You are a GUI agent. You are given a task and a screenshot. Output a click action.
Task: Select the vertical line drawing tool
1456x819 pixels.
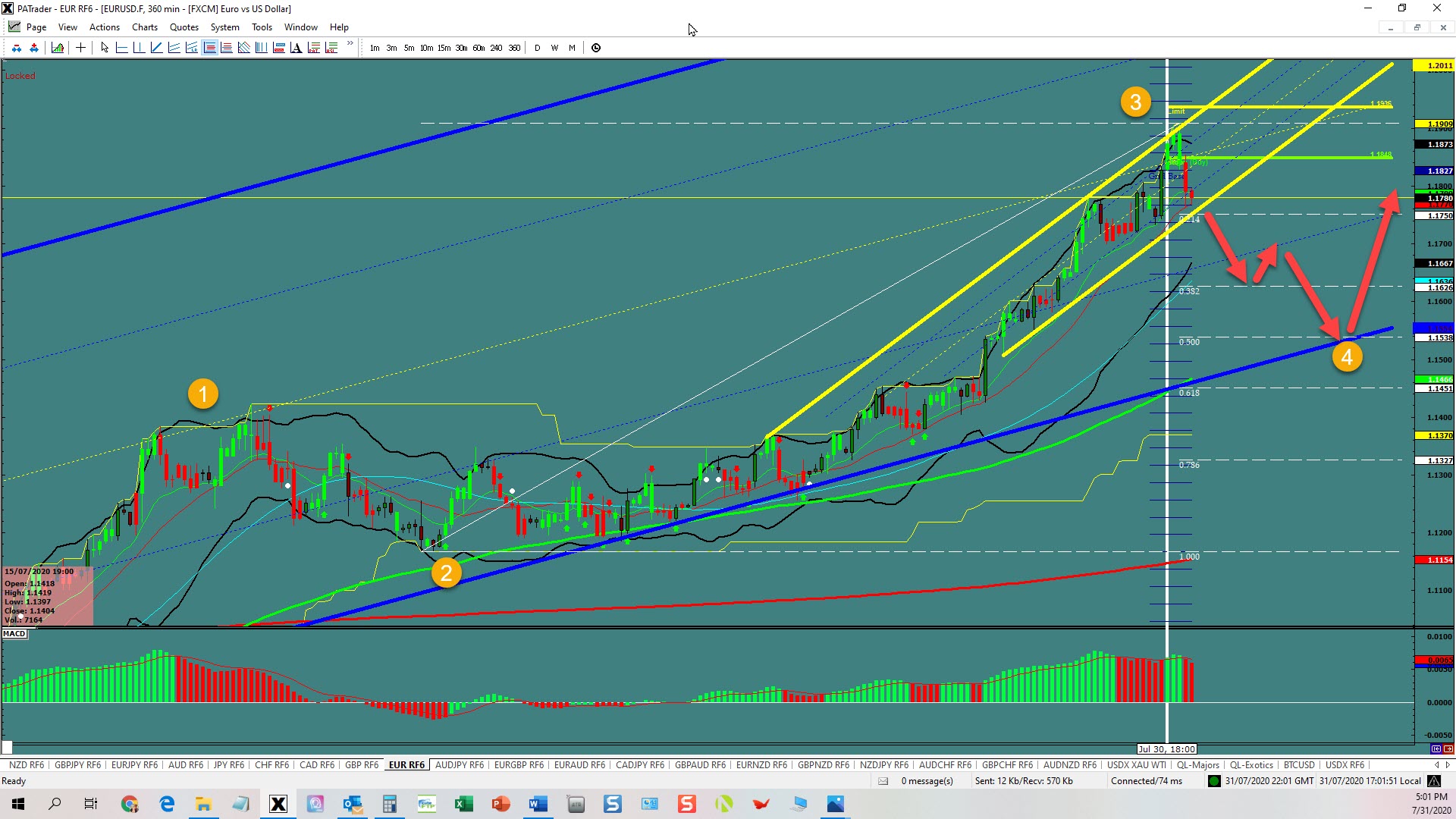click(x=139, y=48)
